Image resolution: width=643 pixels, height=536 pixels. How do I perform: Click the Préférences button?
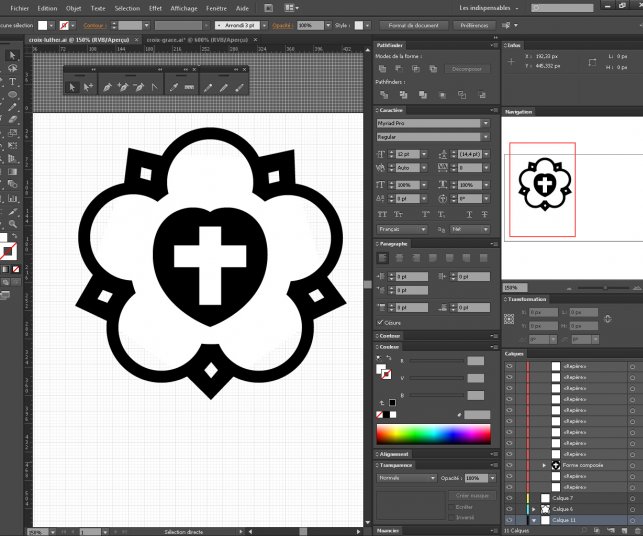click(474, 25)
